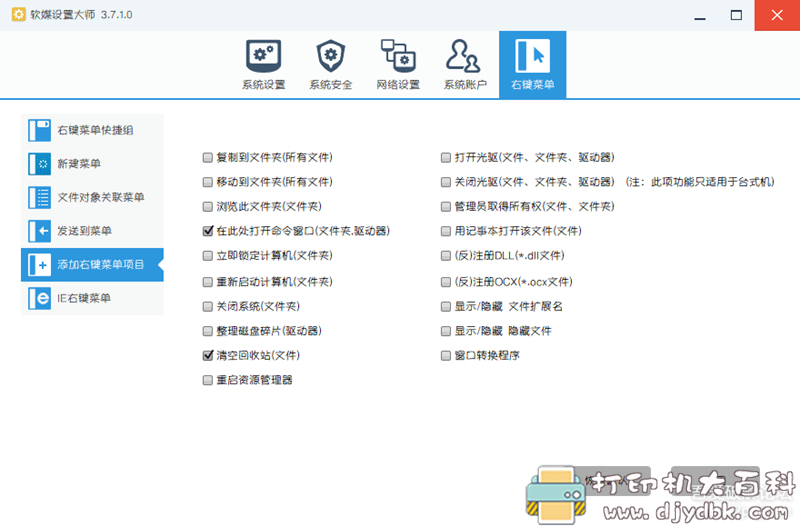Enable 整理磁盘碎片(驱动器) checkbox
The image size is (800, 526).
point(207,331)
